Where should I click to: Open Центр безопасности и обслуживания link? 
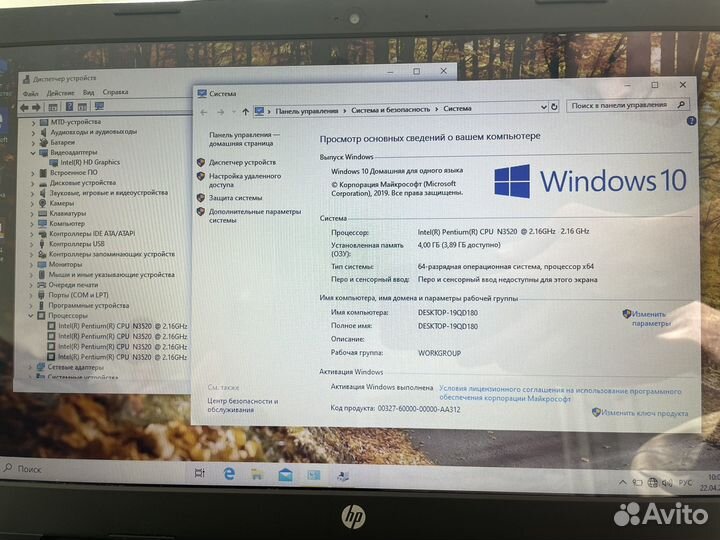pos(242,405)
